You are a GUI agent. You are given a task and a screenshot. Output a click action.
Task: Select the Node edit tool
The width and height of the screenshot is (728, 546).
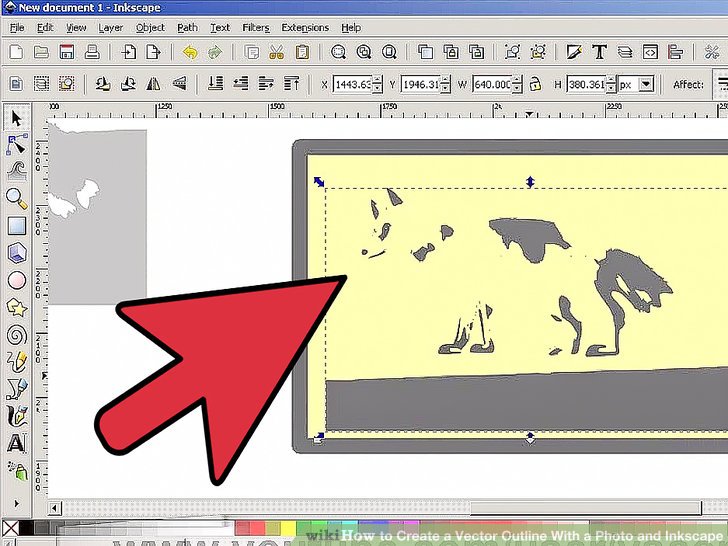[x=17, y=145]
